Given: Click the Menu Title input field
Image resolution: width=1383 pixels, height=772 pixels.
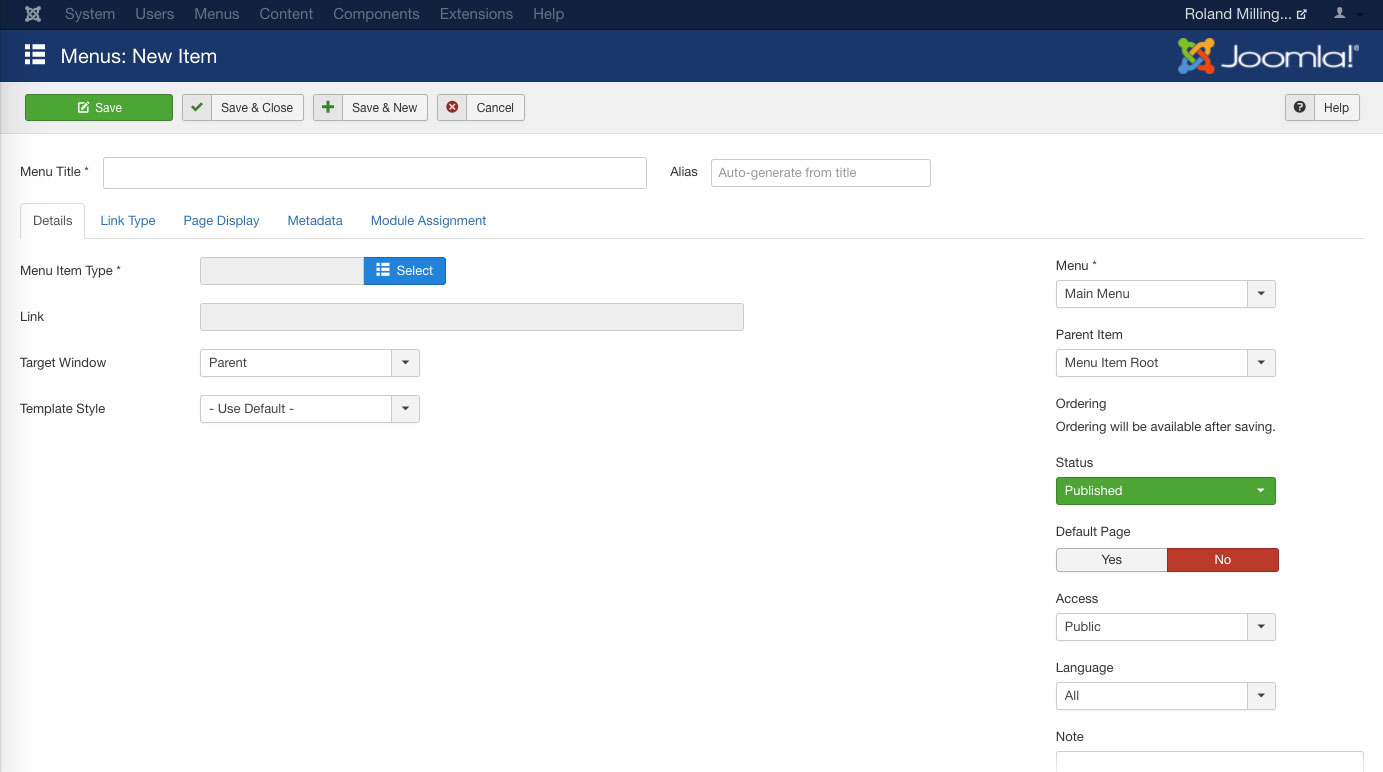Looking at the screenshot, I should click(x=375, y=172).
